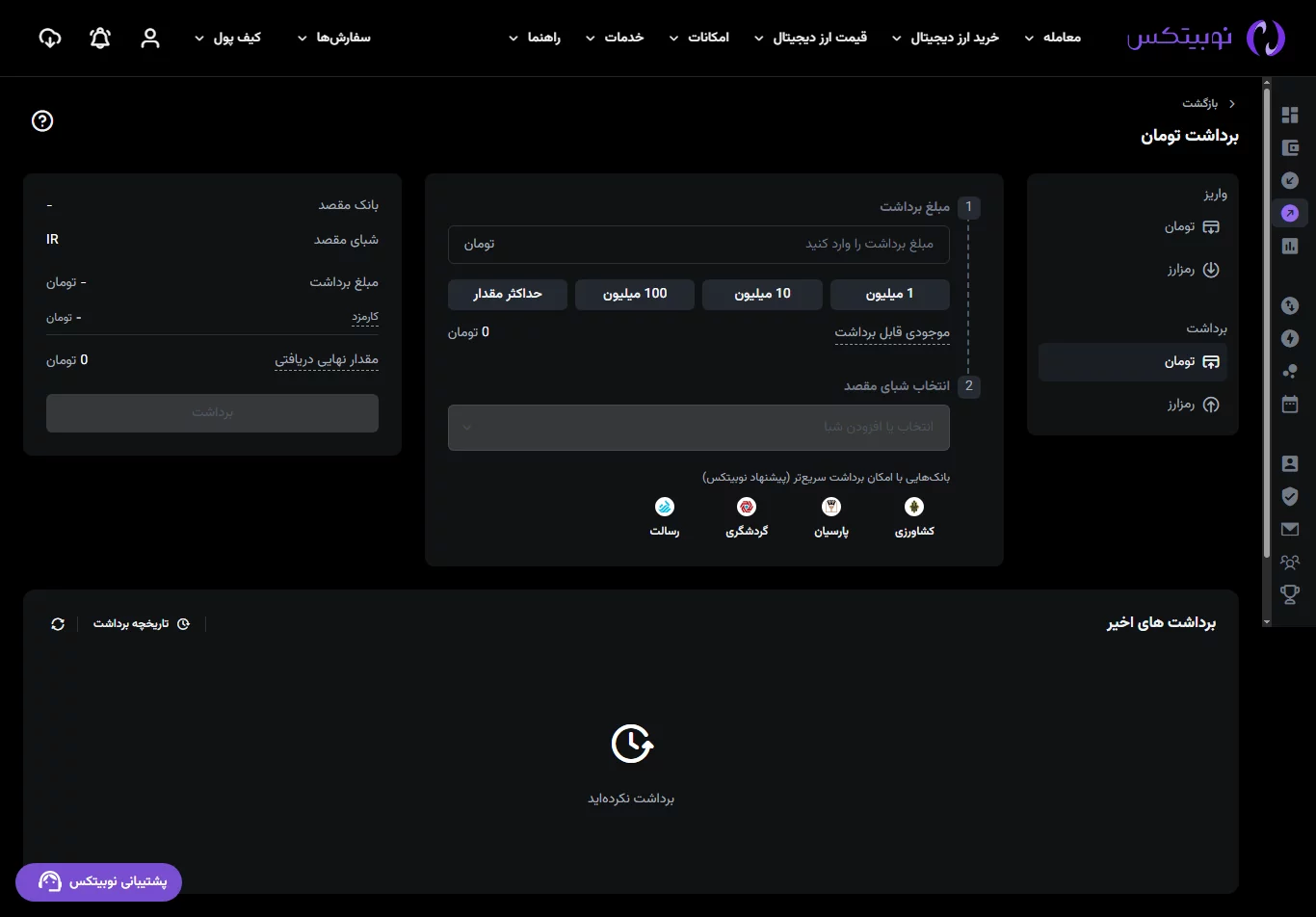Open the lightning bolt sidebar icon
The width and height of the screenshot is (1316, 917).
(x=1290, y=339)
